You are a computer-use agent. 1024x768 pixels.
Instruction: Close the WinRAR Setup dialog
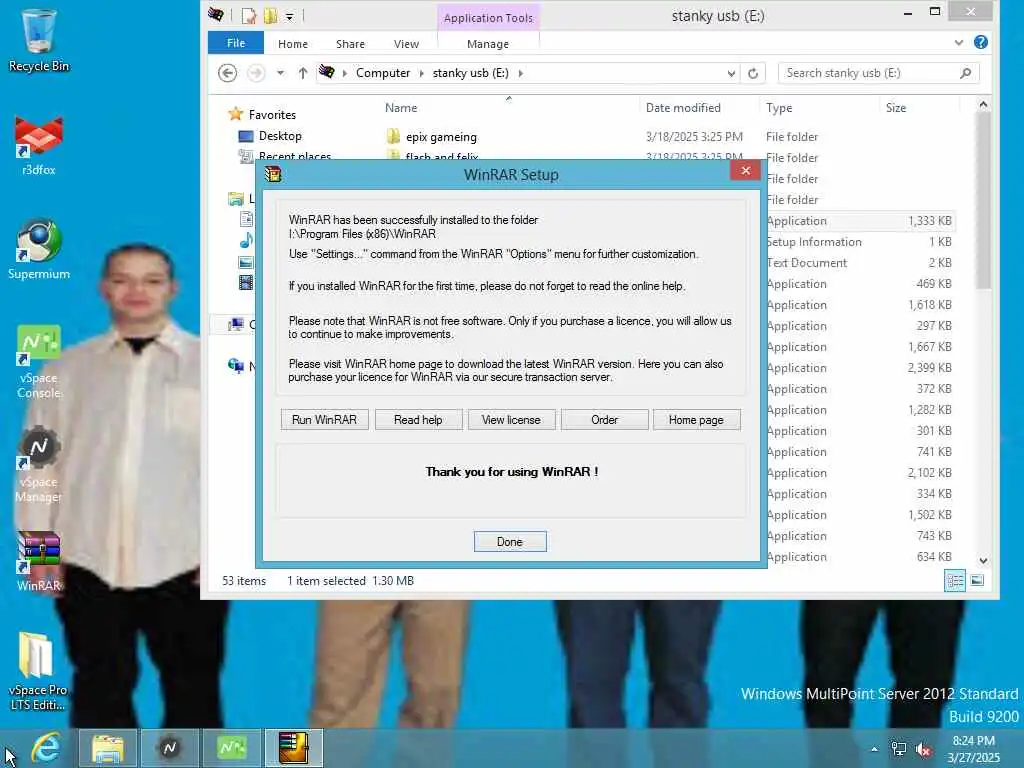[746, 170]
